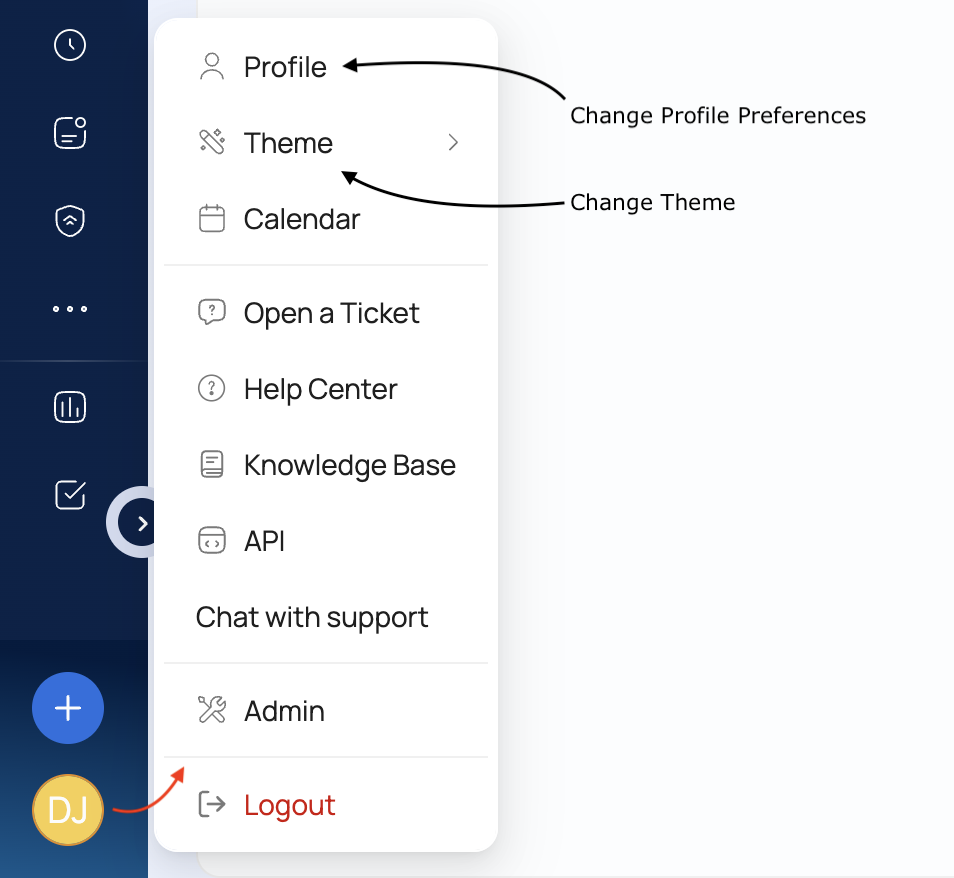Expand the Theme submenu chevron
This screenshot has height=878, width=954.
453,143
